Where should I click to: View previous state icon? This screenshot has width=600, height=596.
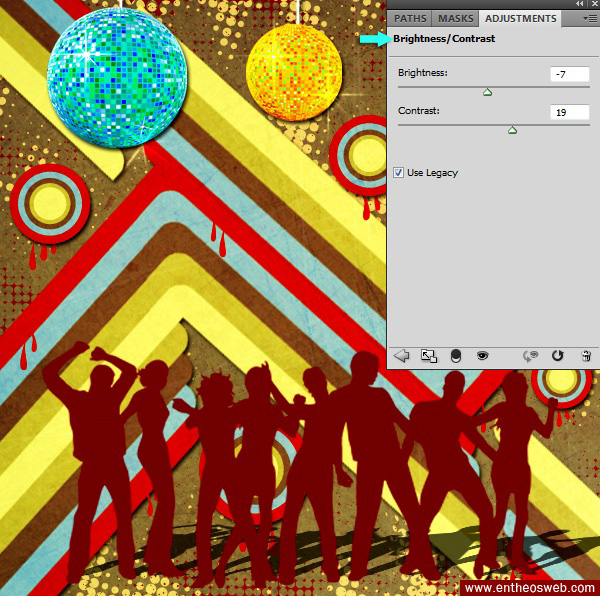click(530, 356)
